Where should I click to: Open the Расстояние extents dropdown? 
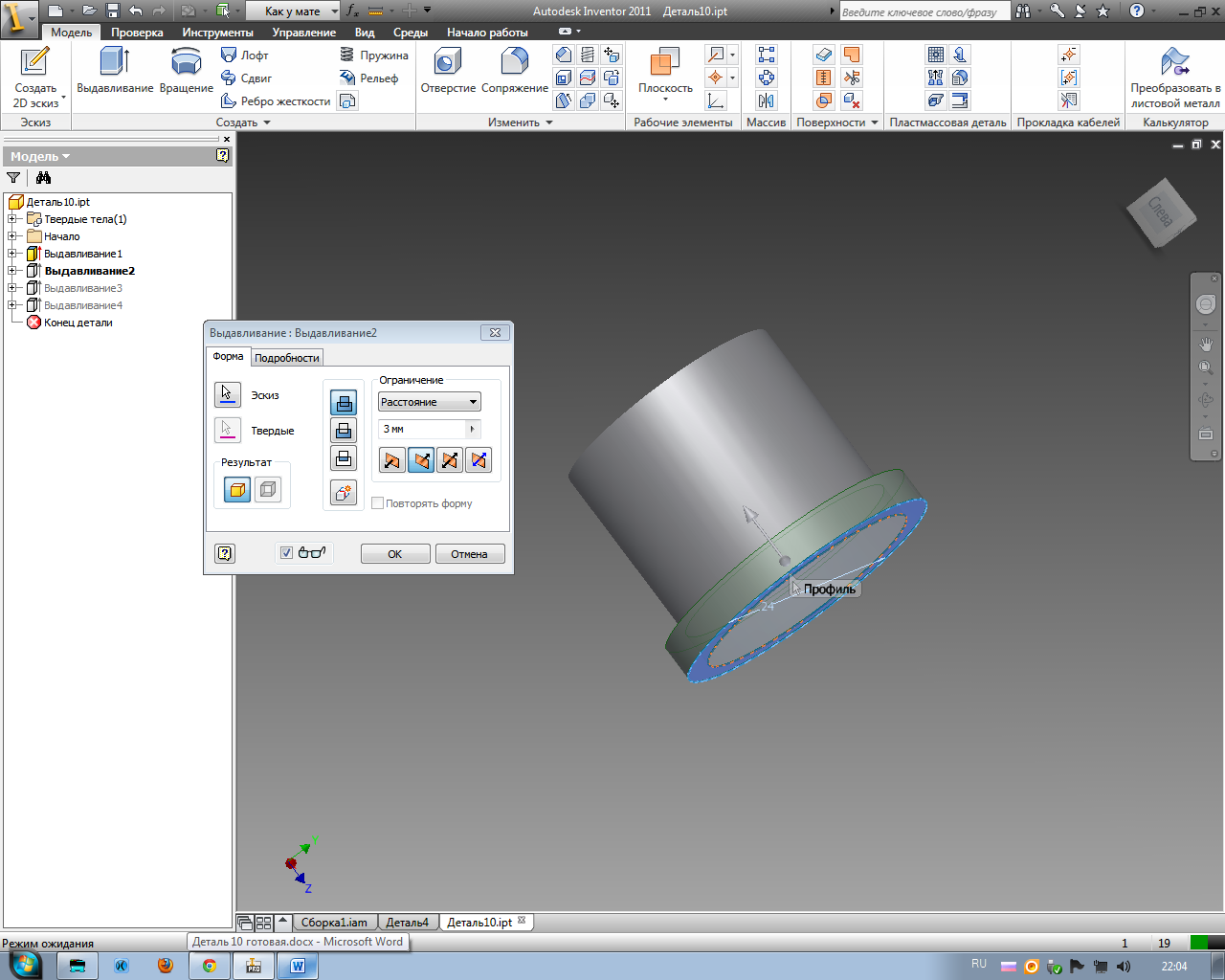coord(430,402)
